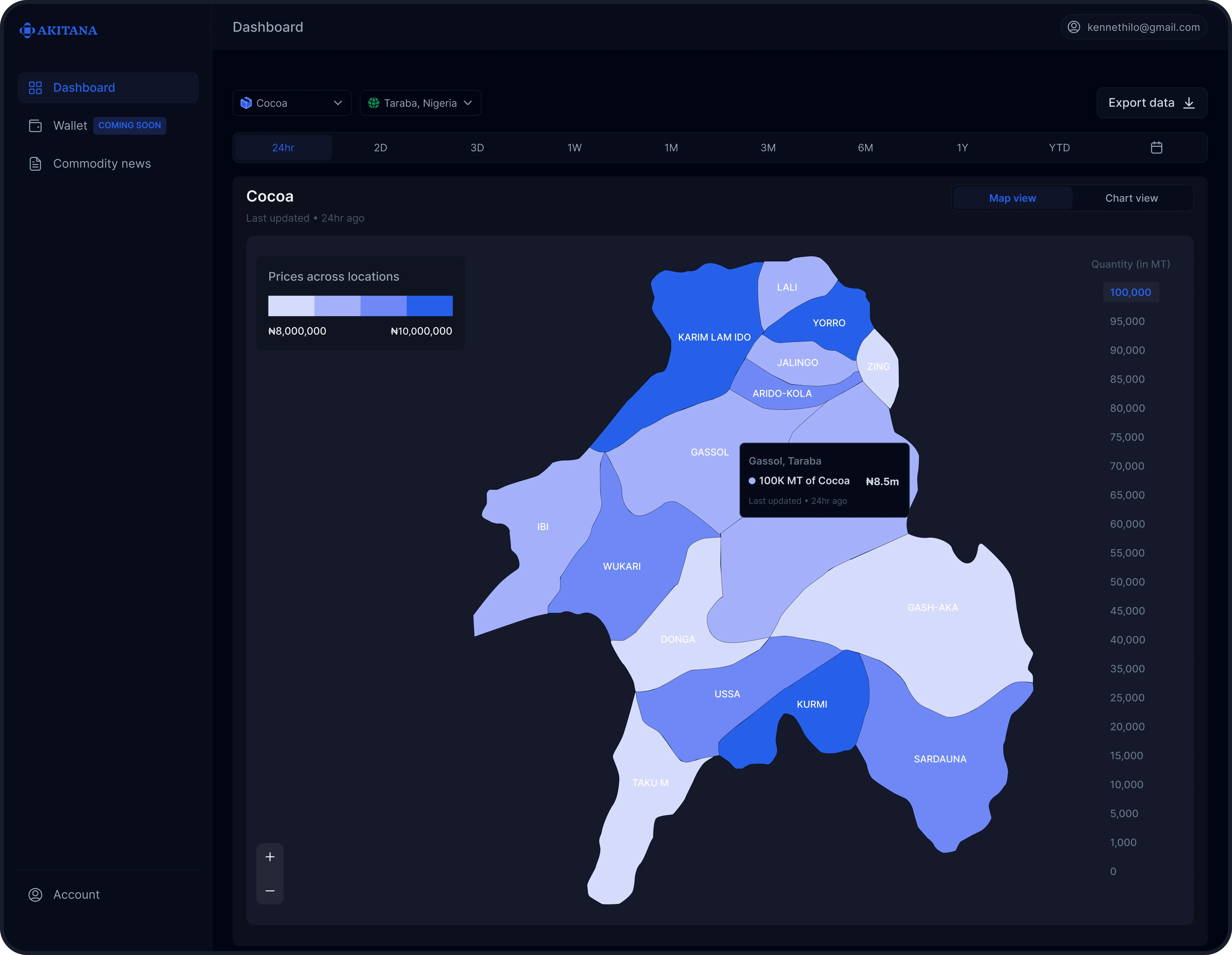
Task: Click the Wallet sidebar icon
Action: point(36,126)
